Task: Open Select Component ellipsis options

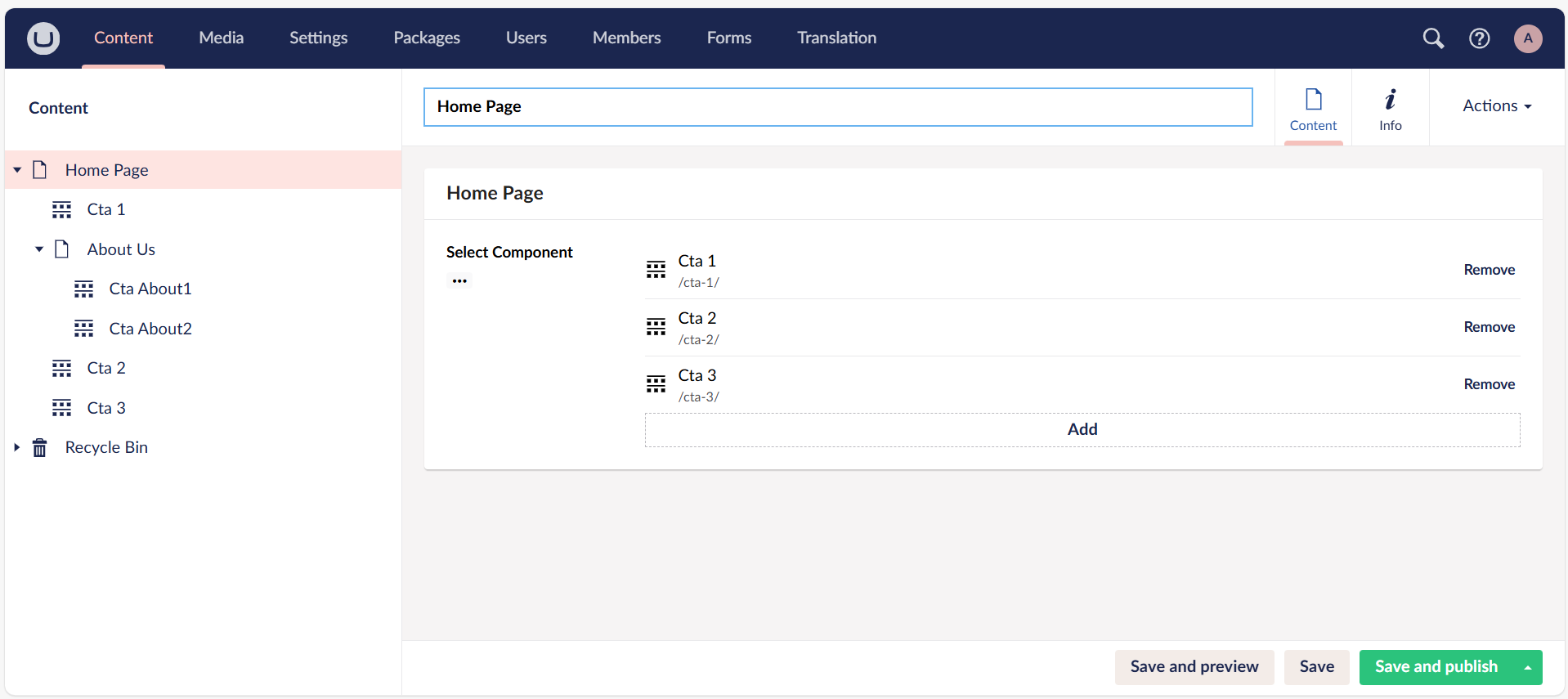Action: (459, 281)
